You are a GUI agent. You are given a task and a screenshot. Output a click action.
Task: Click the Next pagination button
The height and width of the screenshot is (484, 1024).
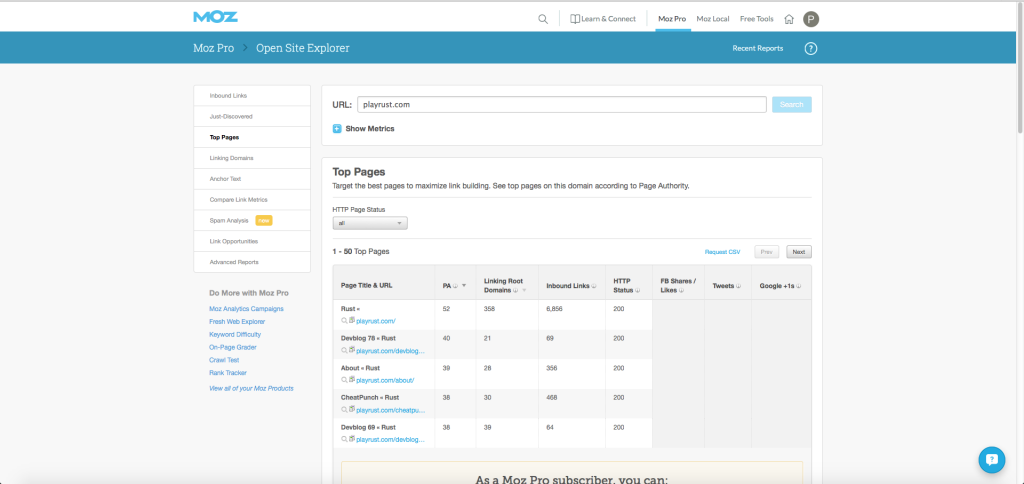click(x=799, y=251)
